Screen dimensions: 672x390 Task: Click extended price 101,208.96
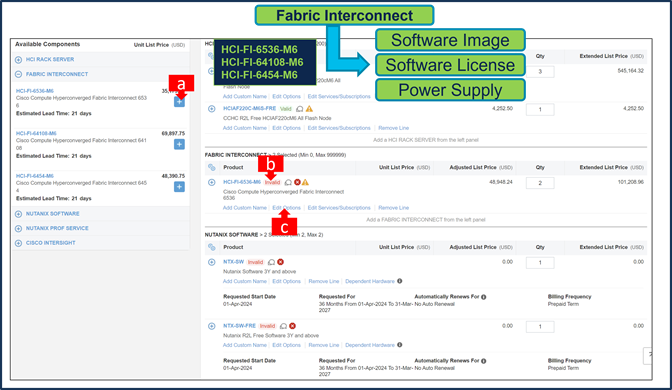630,182
